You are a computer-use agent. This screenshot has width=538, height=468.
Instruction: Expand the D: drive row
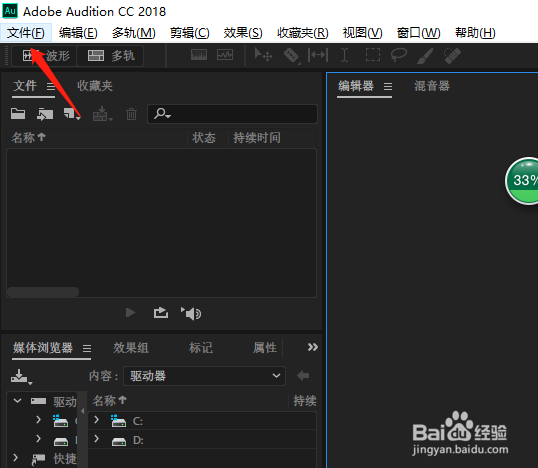tap(97, 438)
